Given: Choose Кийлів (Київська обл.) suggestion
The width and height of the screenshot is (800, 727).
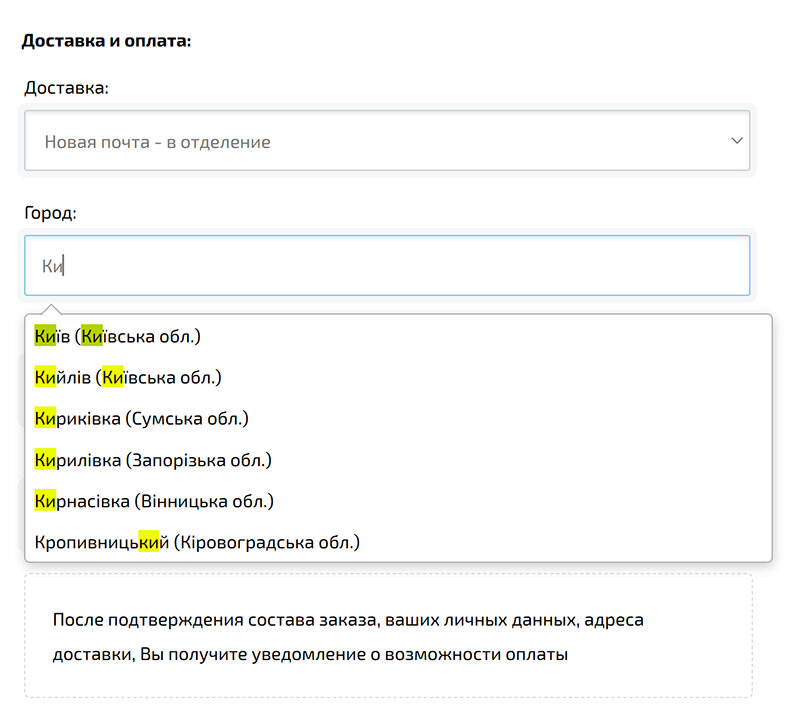Looking at the screenshot, I should pos(130,377).
